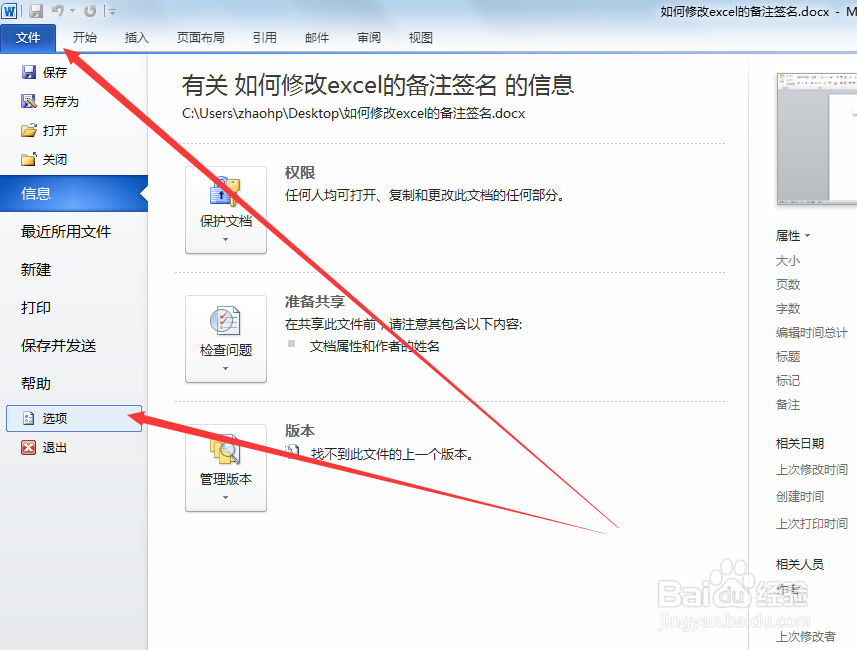Switch to the 页面布局 ribbon tab
The height and width of the screenshot is (650, 857).
(x=201, y=38)
